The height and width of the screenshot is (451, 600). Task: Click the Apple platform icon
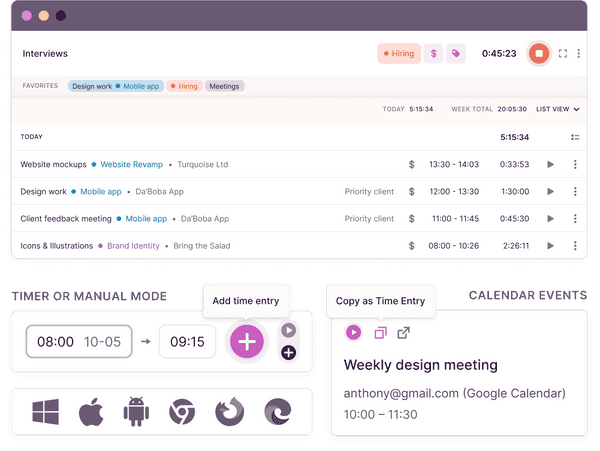(91, 412)
